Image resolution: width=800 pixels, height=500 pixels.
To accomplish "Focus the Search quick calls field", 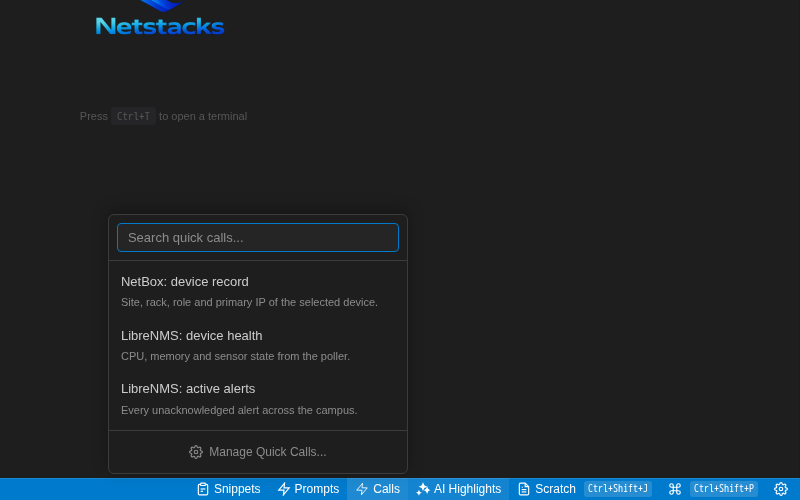I will click(x=258, y=237).
